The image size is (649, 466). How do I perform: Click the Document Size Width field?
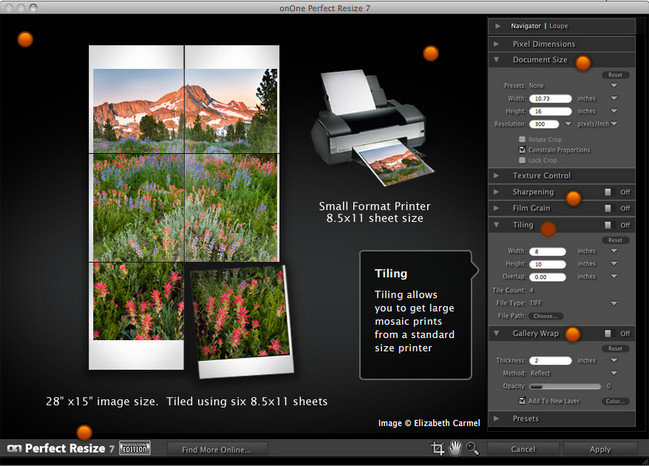[x=550, y=98]
